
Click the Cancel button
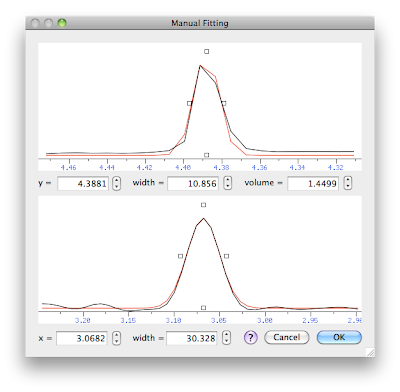[287, 337]
